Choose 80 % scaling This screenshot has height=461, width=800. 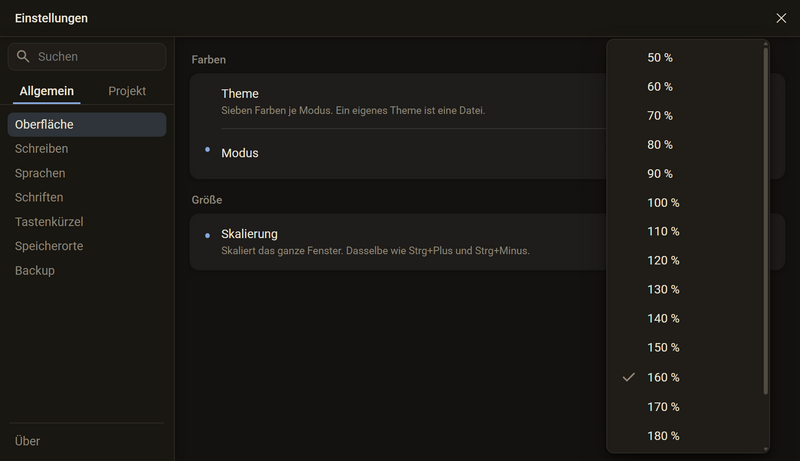click(x=685, y=145)
